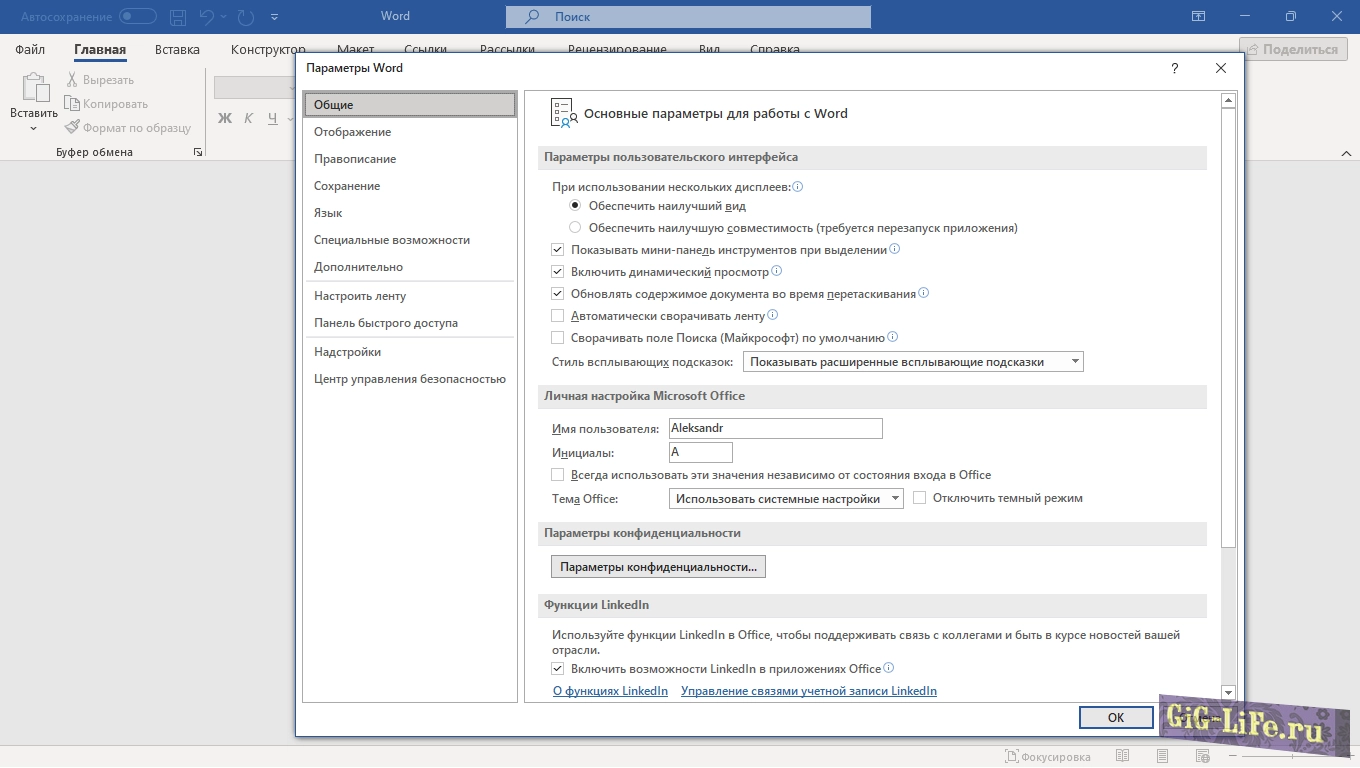Click the Save icon in title bar
The width and height of the screenshot is (1360, 768).
click(178, 17)
